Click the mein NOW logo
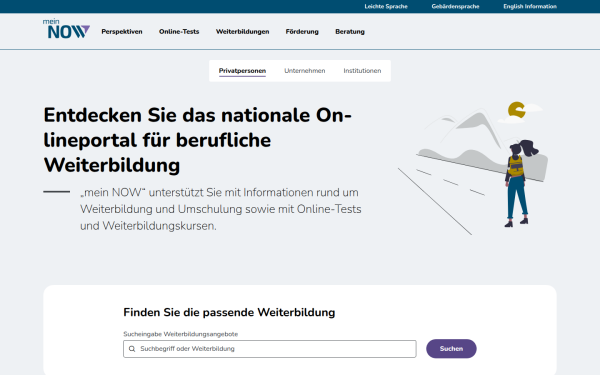The width and height of the screenshot is (600, 375). coord(66,29)
